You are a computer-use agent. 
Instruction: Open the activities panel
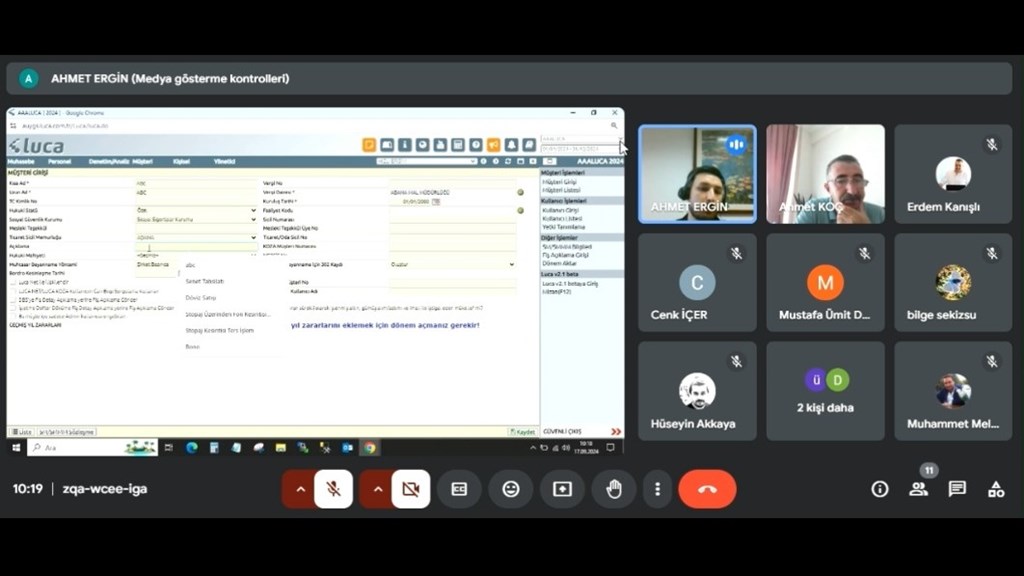[996, 489]
